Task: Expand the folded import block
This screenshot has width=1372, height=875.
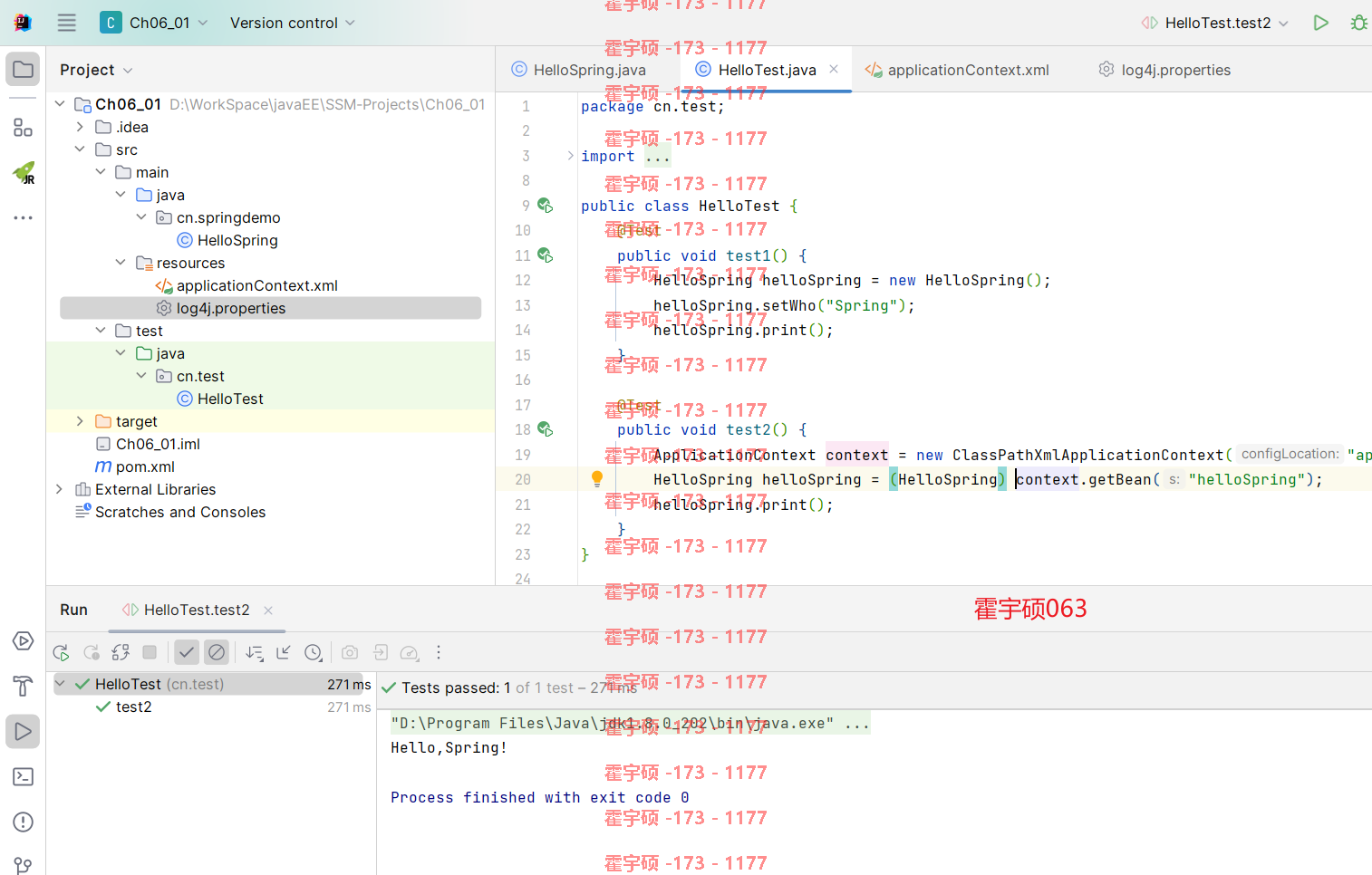Action: click(x=570, y=156)
